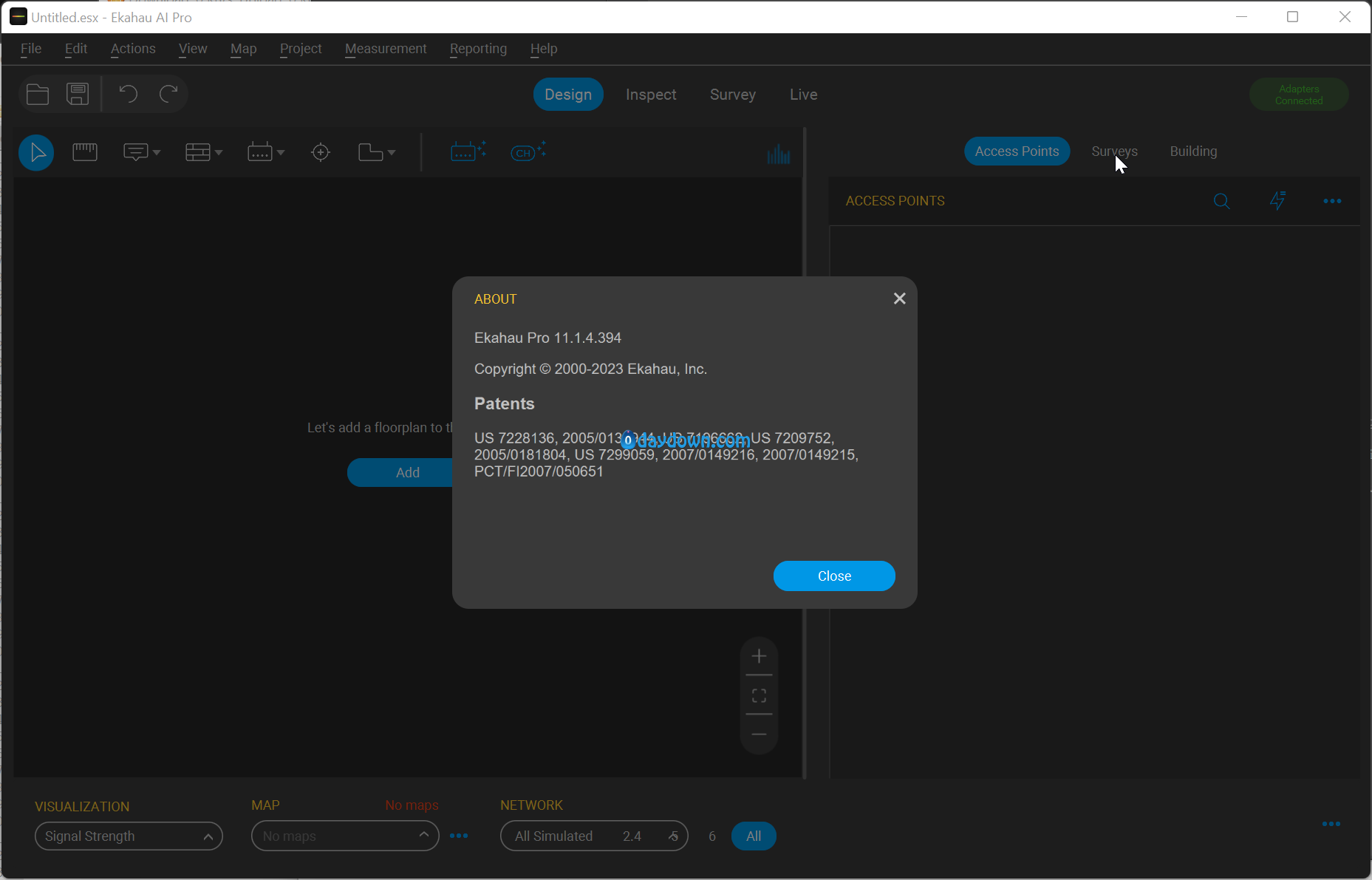Viewport: 1372px width, 880px height.
Task: Search access points with magnifier icon
Action: [x=1222, y=201]
